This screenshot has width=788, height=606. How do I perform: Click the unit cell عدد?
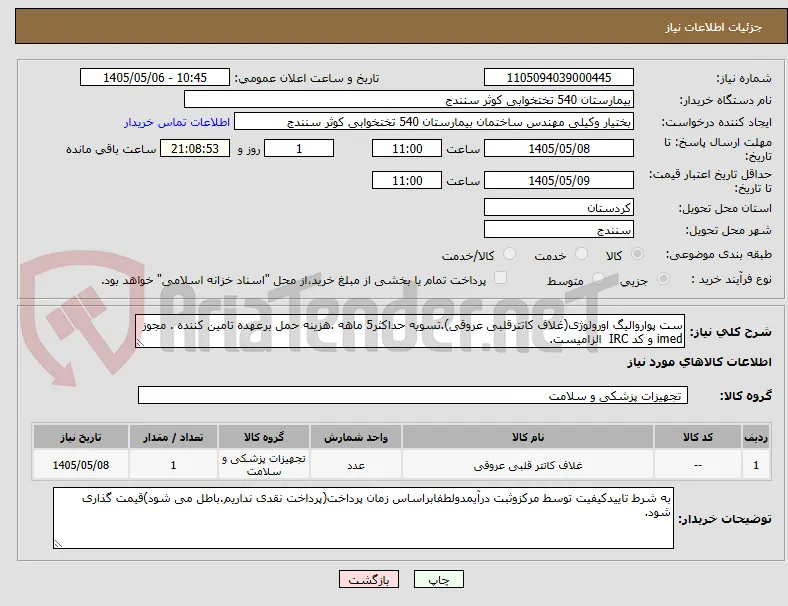[356, 465]
